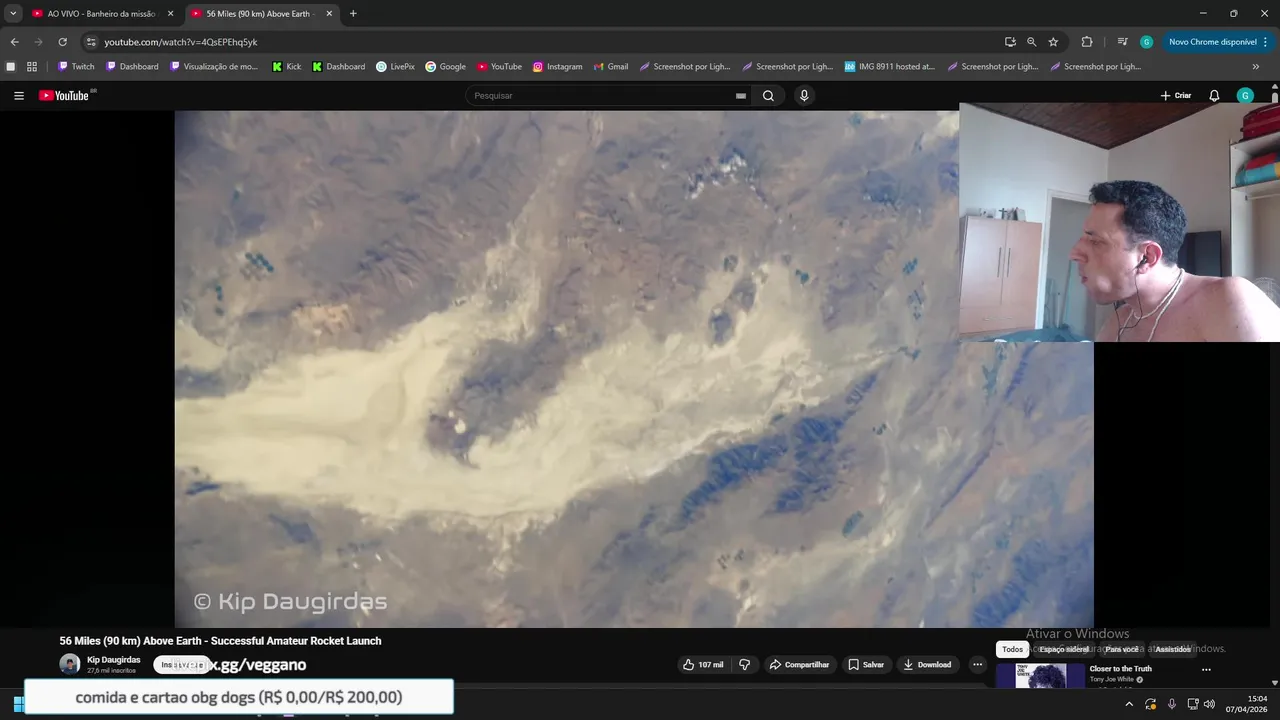Image resolution: width=1280 pixels, height=720 pixels.
Task: Open the Chrome profile avatar
Action: pyautogui.click(x=1146, y=42)
